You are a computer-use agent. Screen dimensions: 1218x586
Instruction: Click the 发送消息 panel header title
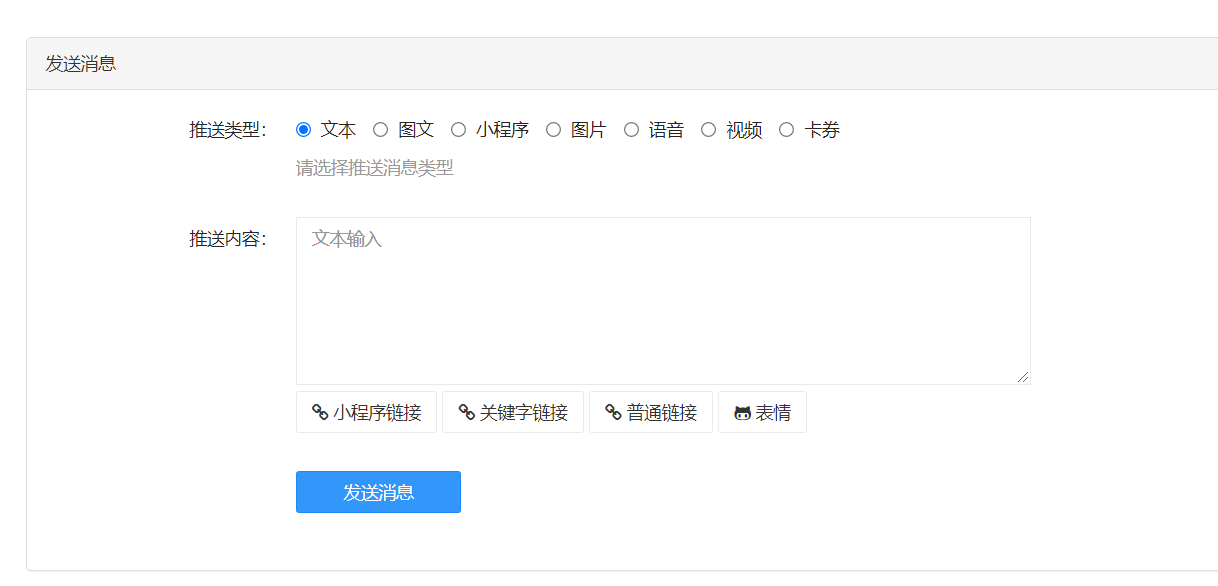click(81, 64)
